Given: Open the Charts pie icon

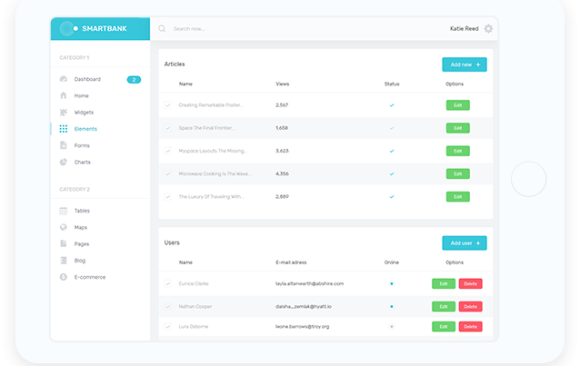Looking at the screenshot, I should click(x=63, y=162).
